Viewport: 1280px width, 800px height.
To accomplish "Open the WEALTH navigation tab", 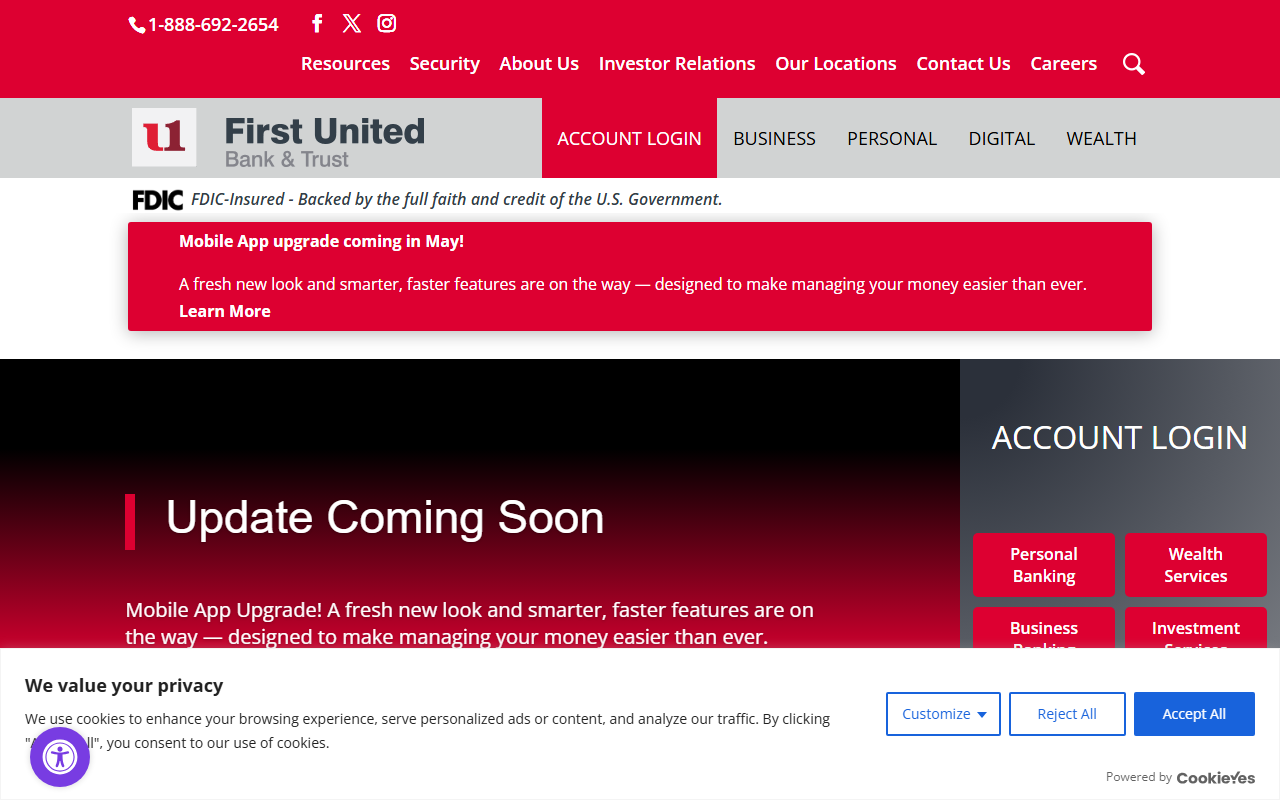I will [1101, 138].
